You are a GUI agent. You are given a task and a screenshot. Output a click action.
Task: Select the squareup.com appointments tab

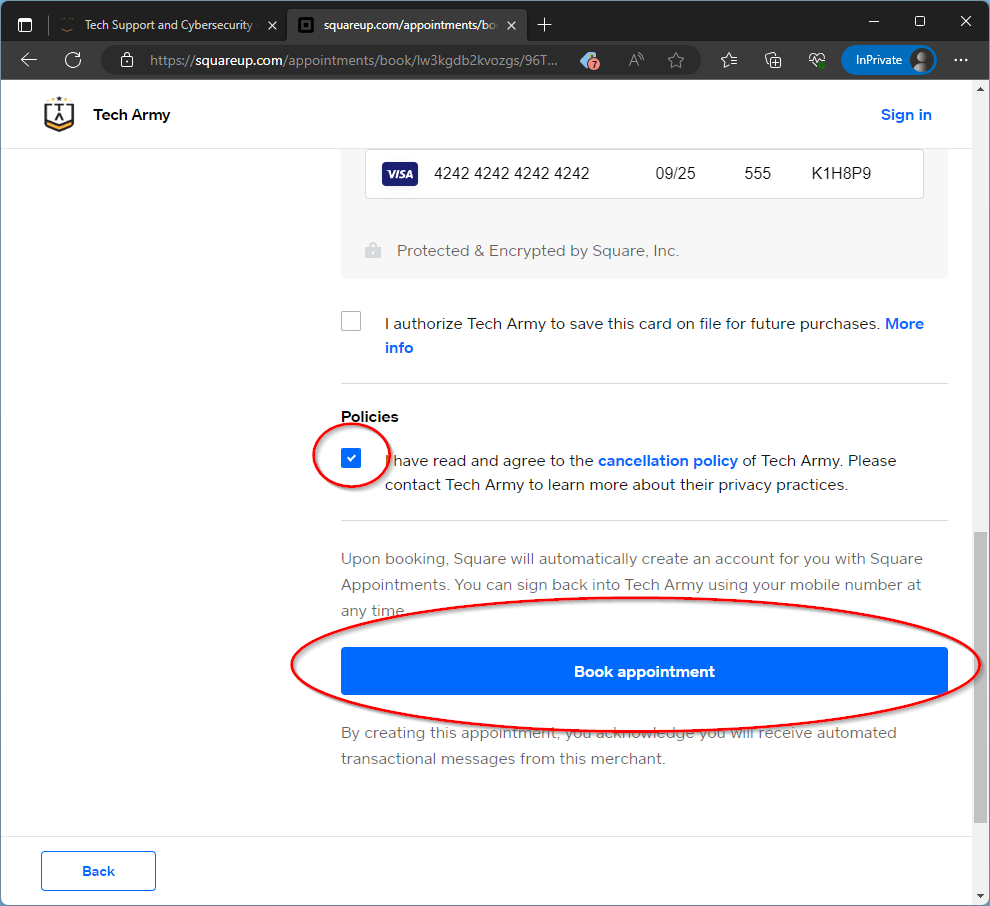coord(407,25)
